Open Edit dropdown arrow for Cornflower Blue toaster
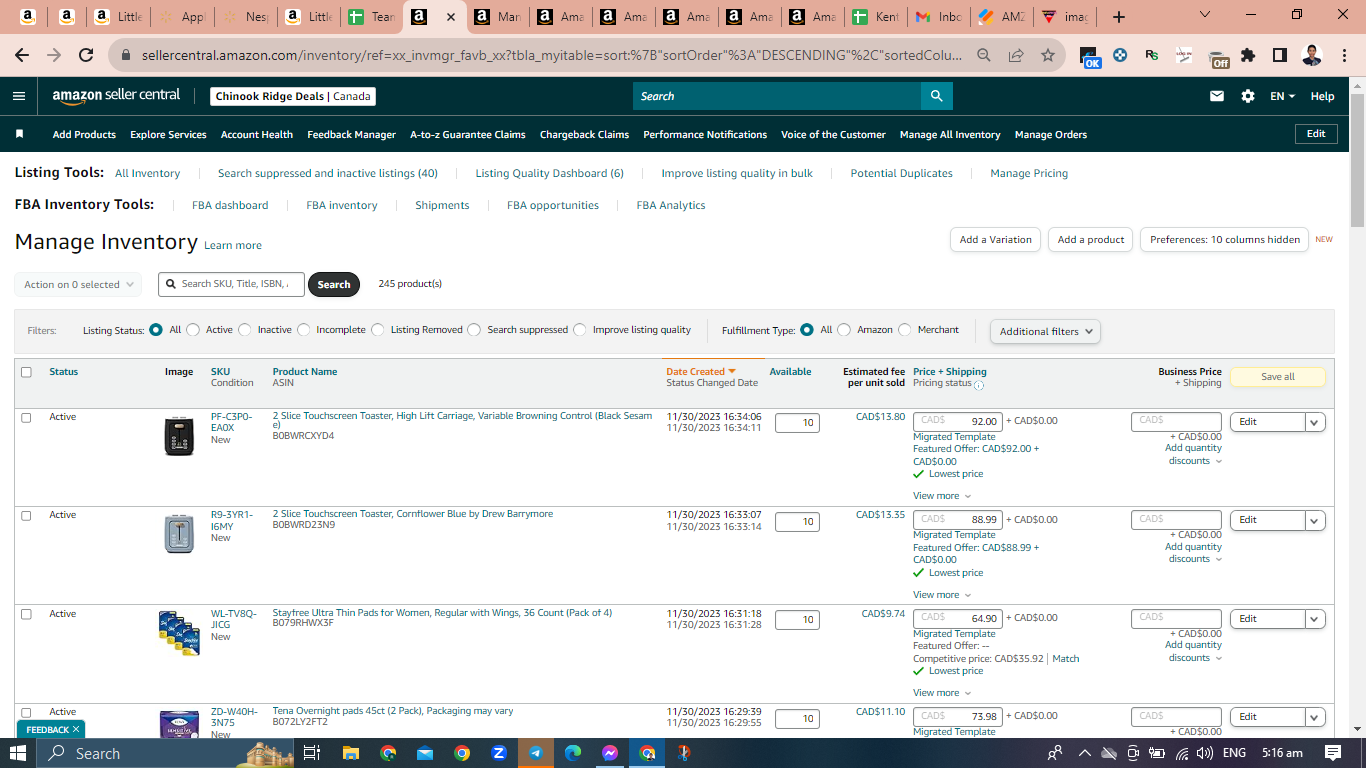 coord(1315,520)
